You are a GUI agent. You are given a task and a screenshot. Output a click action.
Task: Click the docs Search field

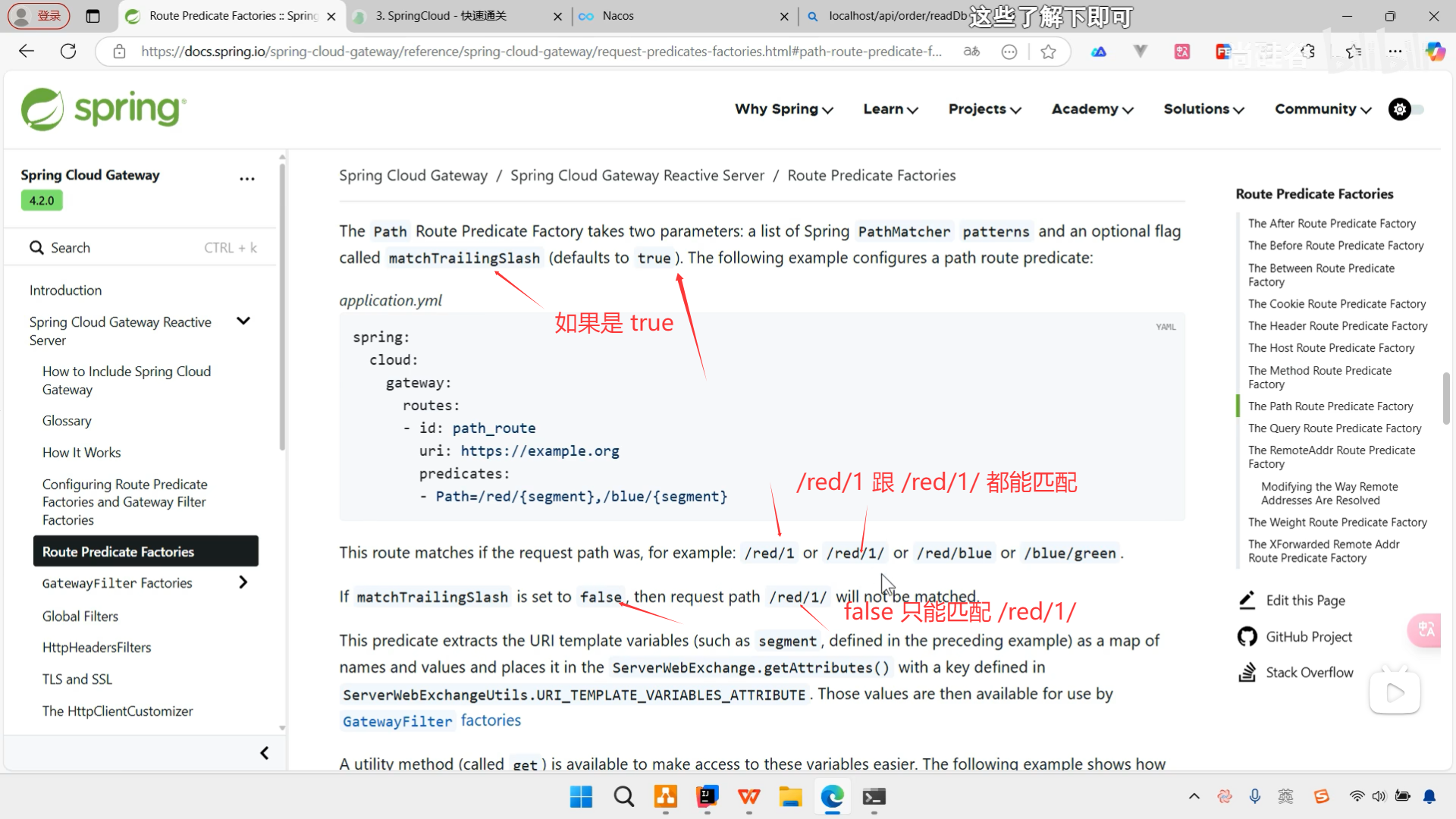(143, 248)
